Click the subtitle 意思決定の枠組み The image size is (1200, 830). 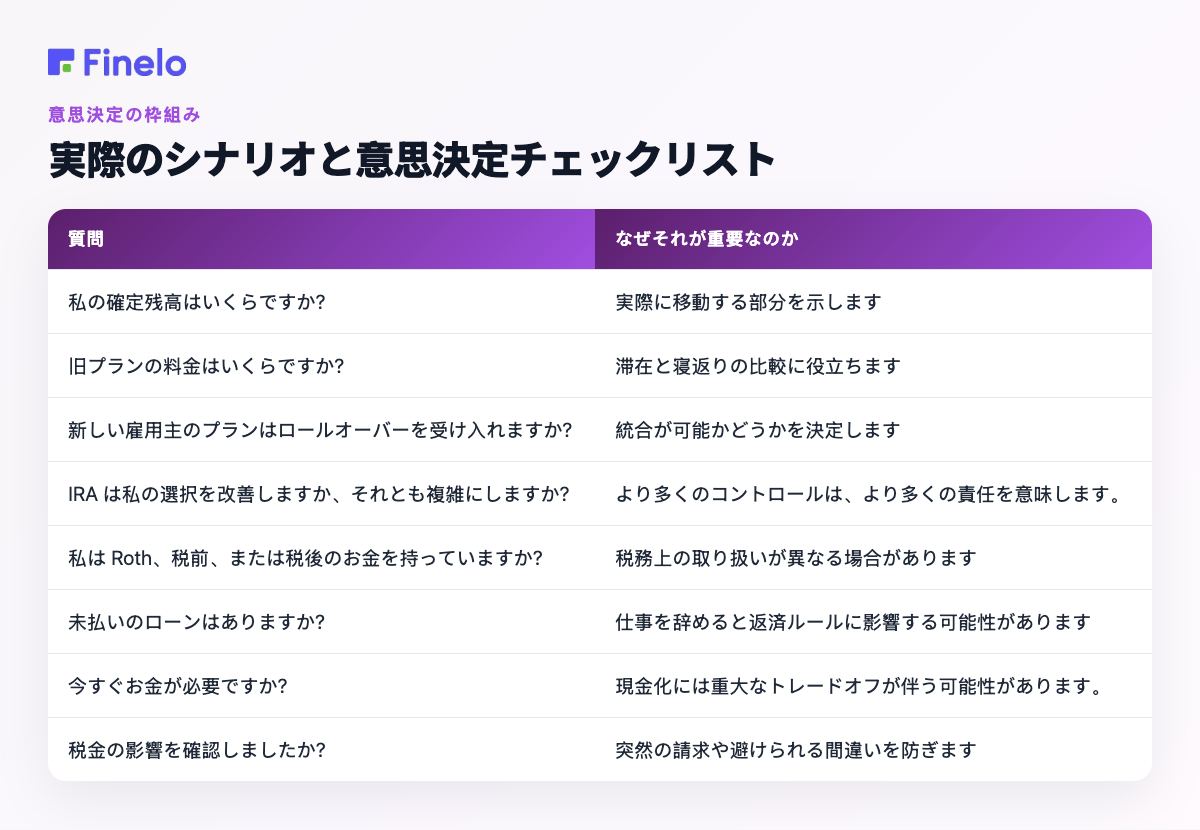point(125,114)
